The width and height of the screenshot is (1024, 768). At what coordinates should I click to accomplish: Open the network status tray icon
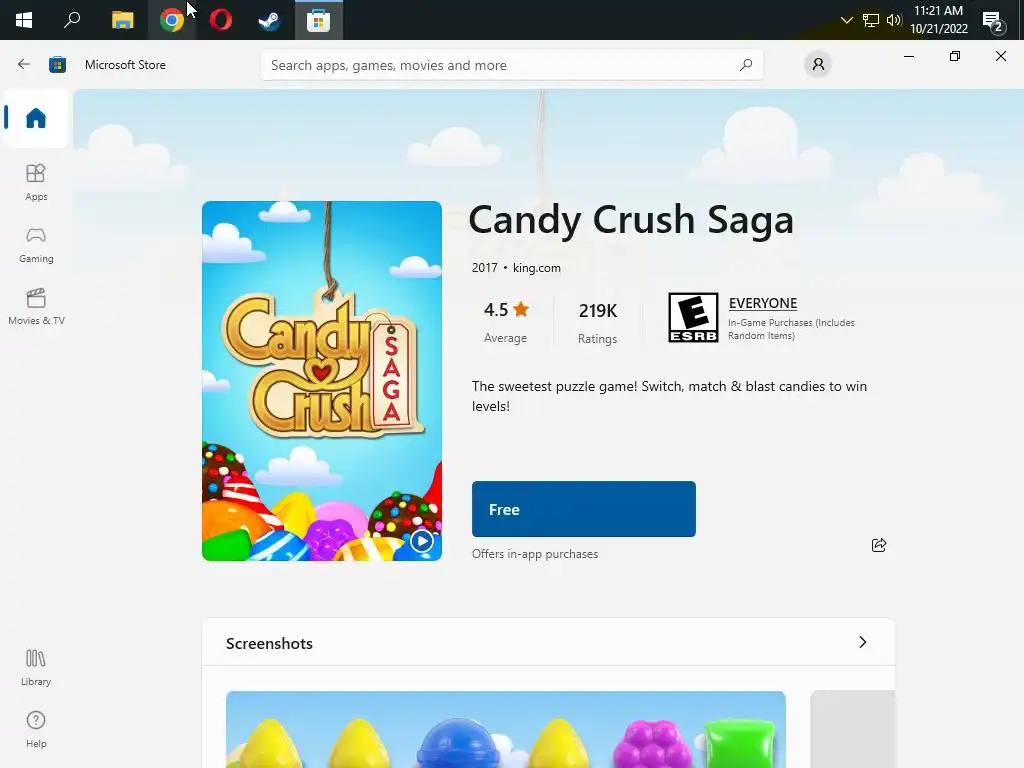point(871,20)
